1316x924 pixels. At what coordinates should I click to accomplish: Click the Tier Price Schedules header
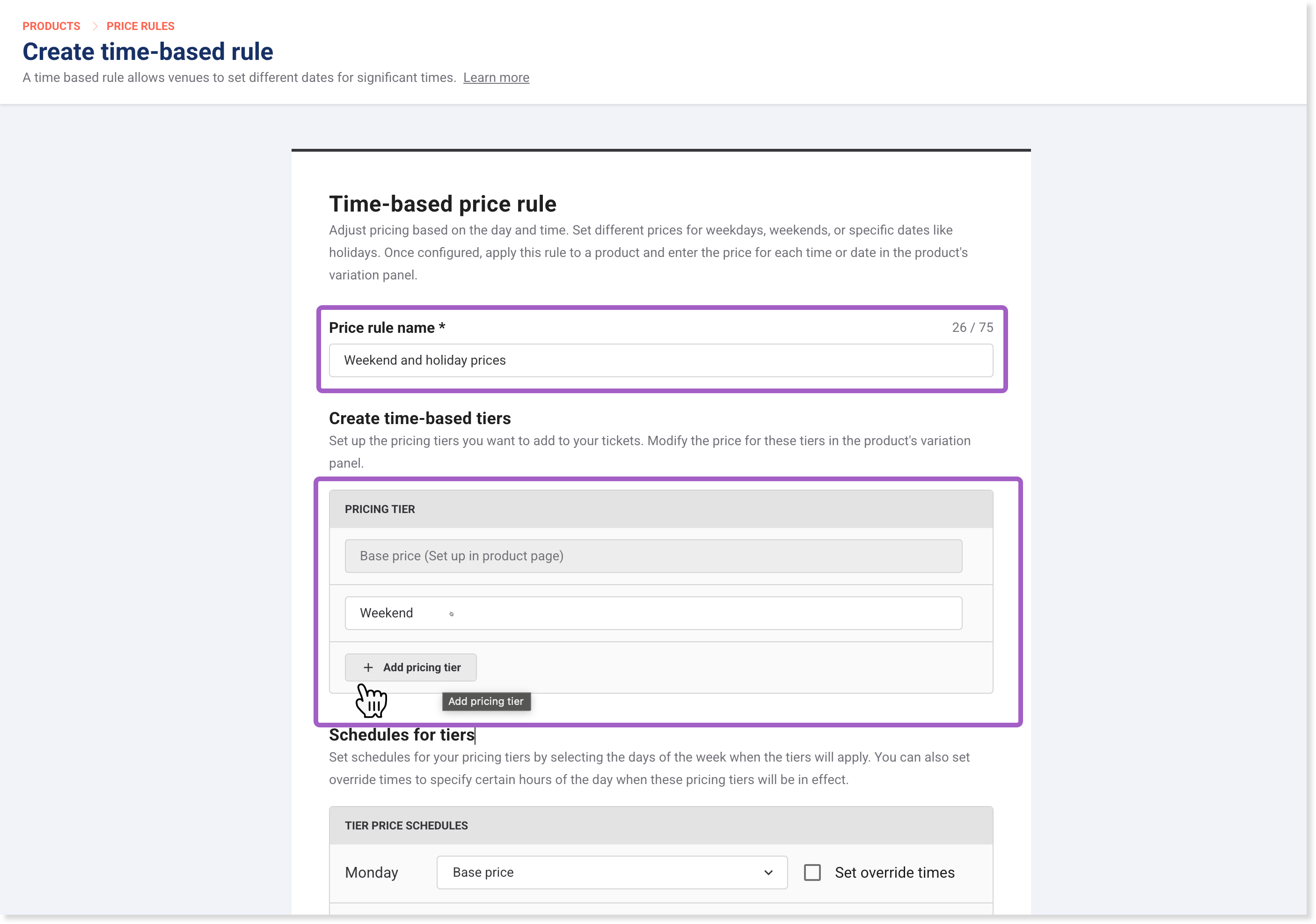click(x=661, y=825)
